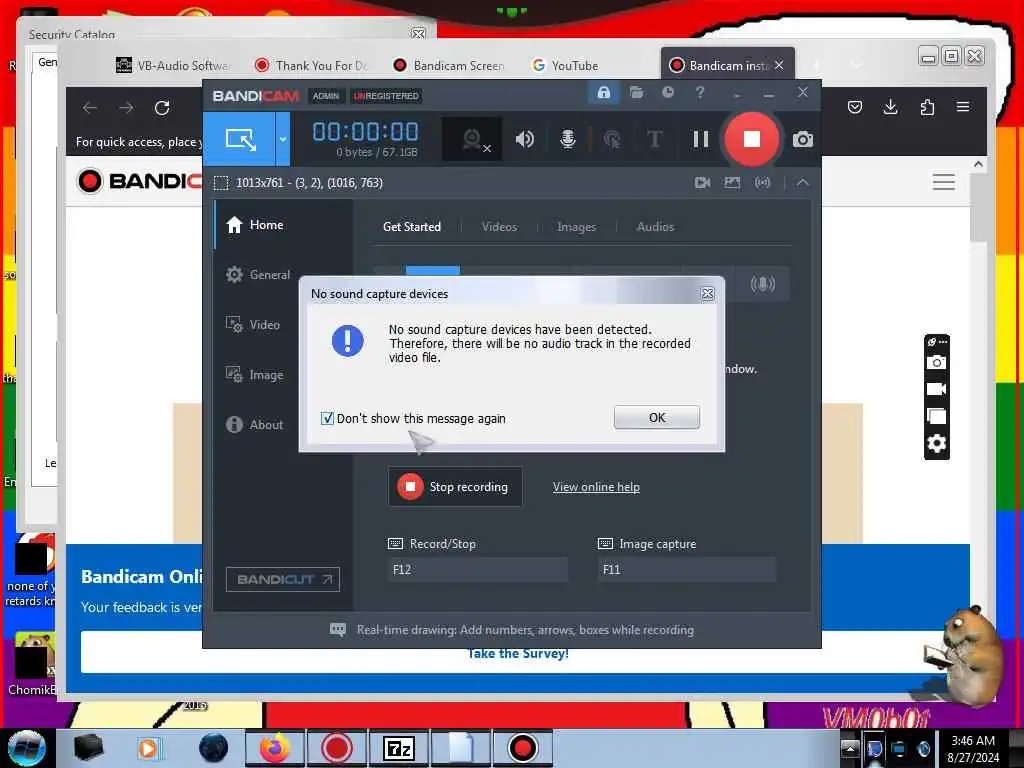
Task: Click the Record/Stop hotkey field F12
Action: [x=477, y=569]
